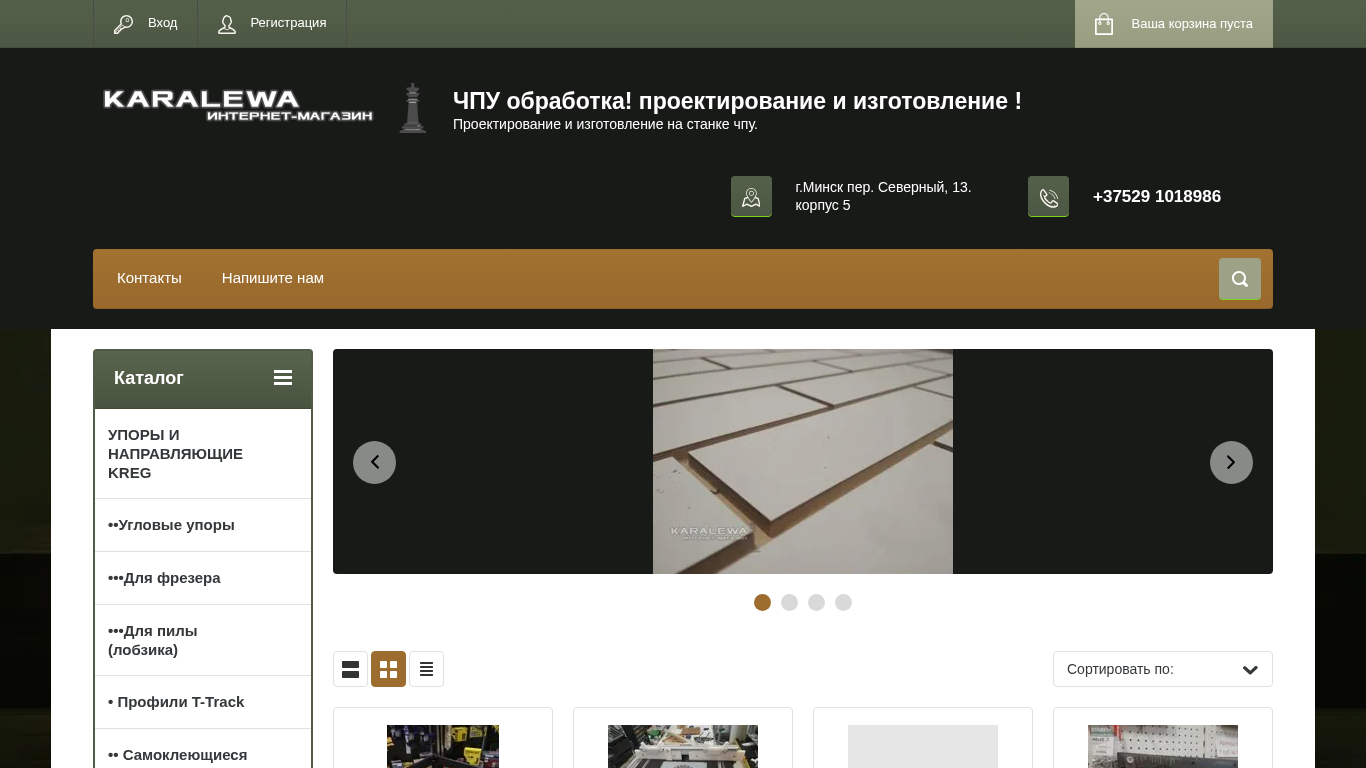
Task: Switch to large row view
Action: point(350,669)
